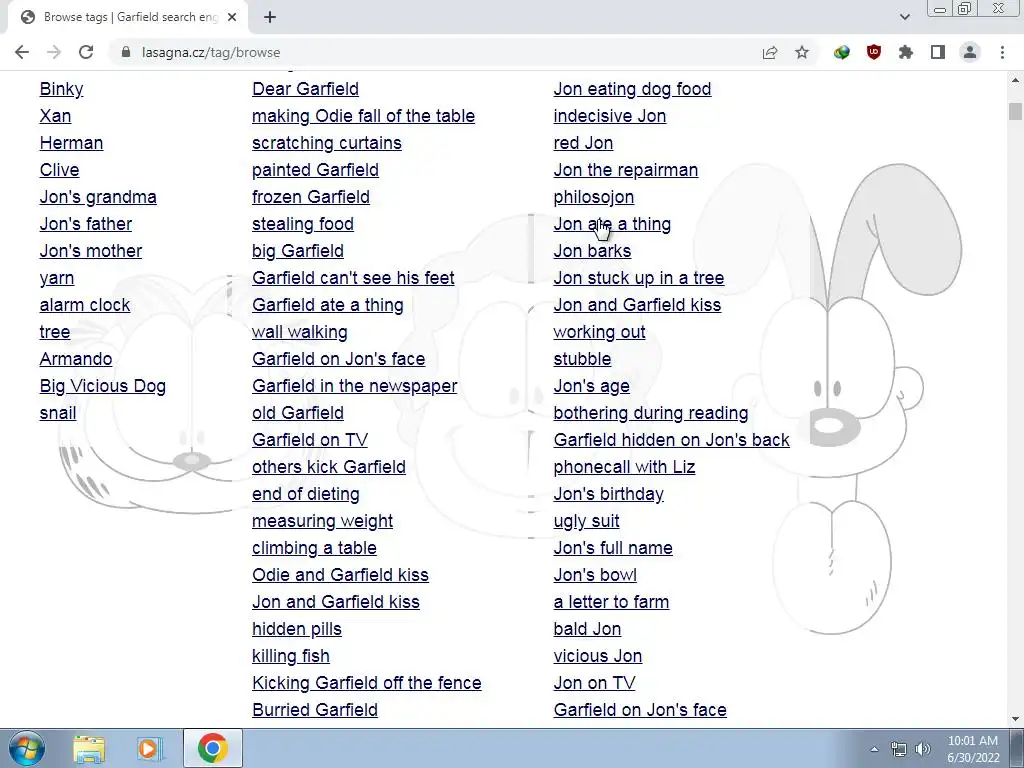Open Jon stuck up in a tree
This screenshot has width=1024, height=768.
(x=639, y=278)
